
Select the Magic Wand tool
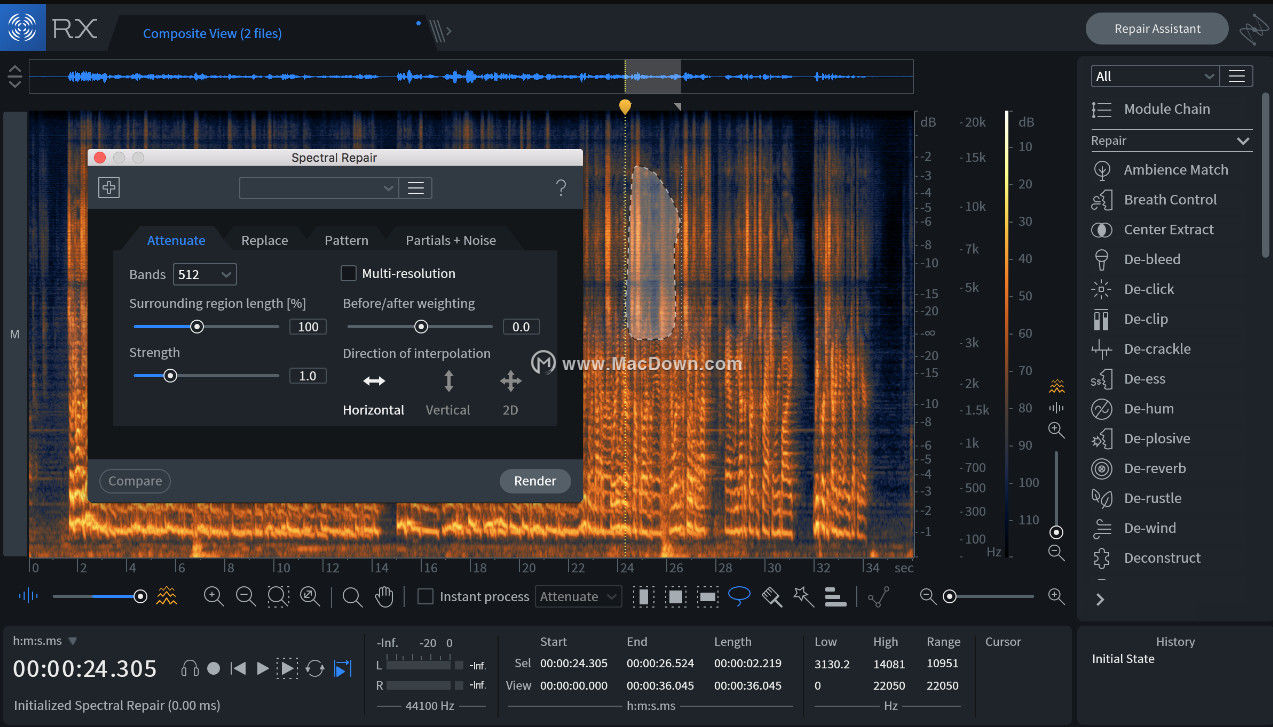[803, 596]
